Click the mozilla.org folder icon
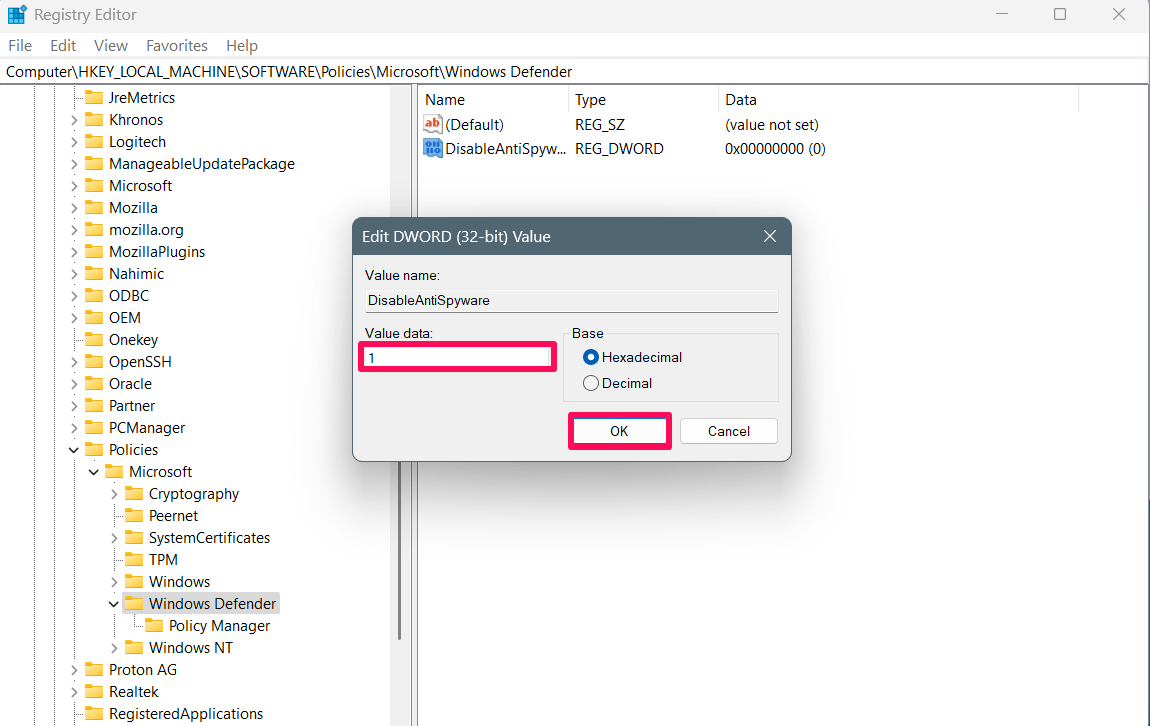This screenshot has width=1150, height=726. click(94, 230)
